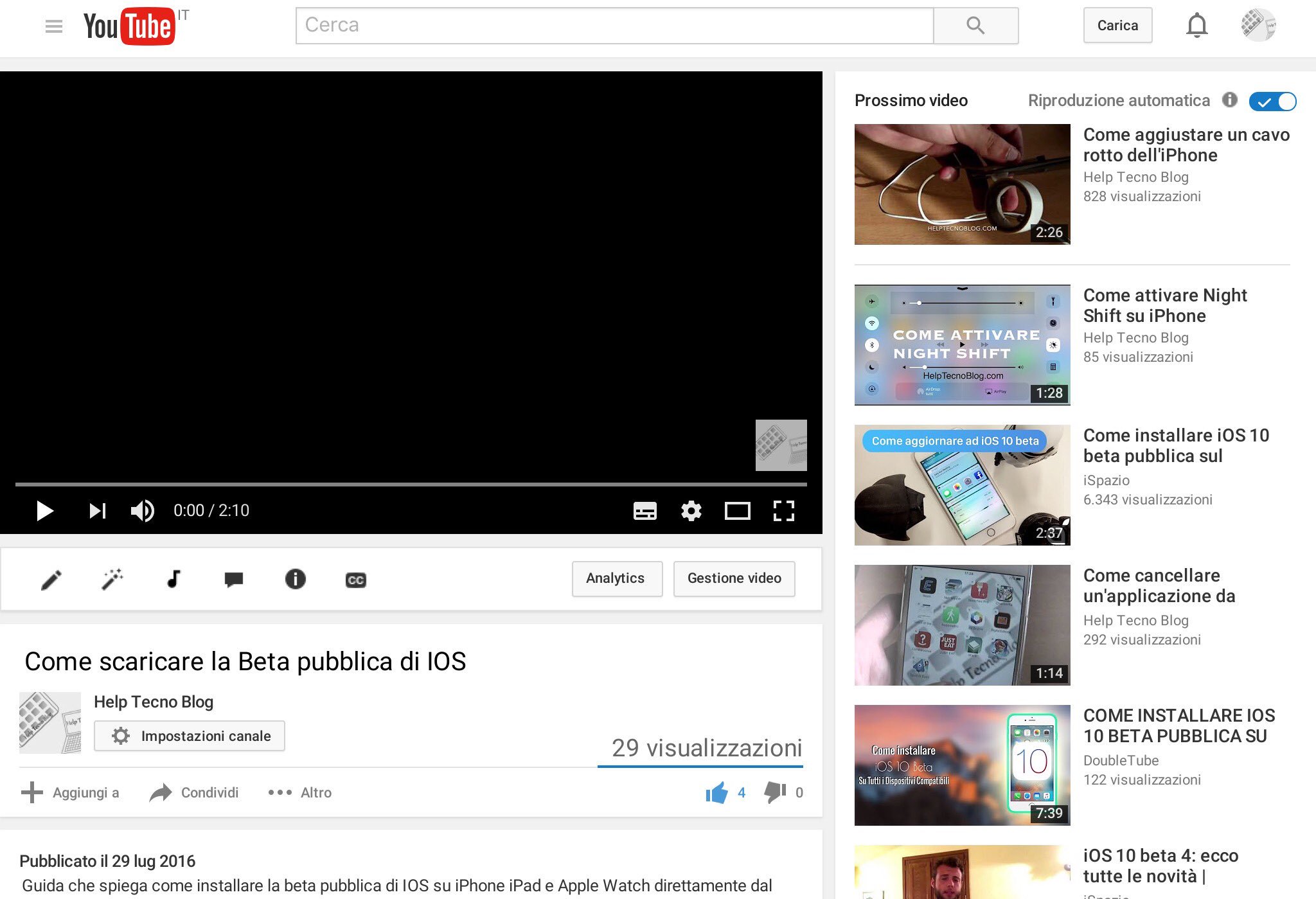Click the video progress bar
This screenshot has height=899, width=1316.
tap(411, 484)
